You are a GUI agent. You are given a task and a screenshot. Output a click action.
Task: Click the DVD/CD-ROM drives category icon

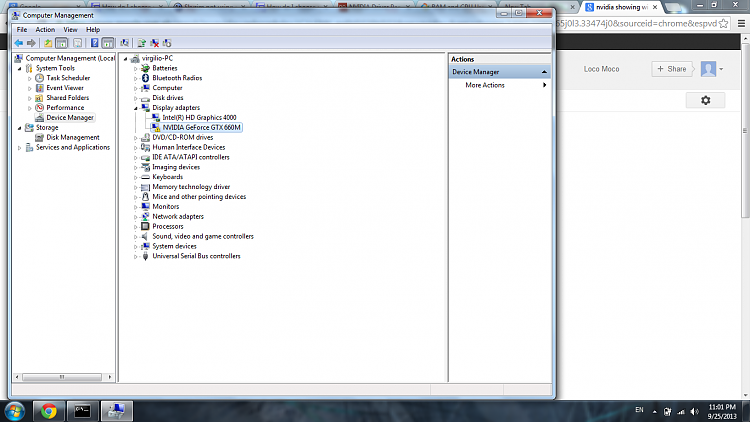point(145,137)
